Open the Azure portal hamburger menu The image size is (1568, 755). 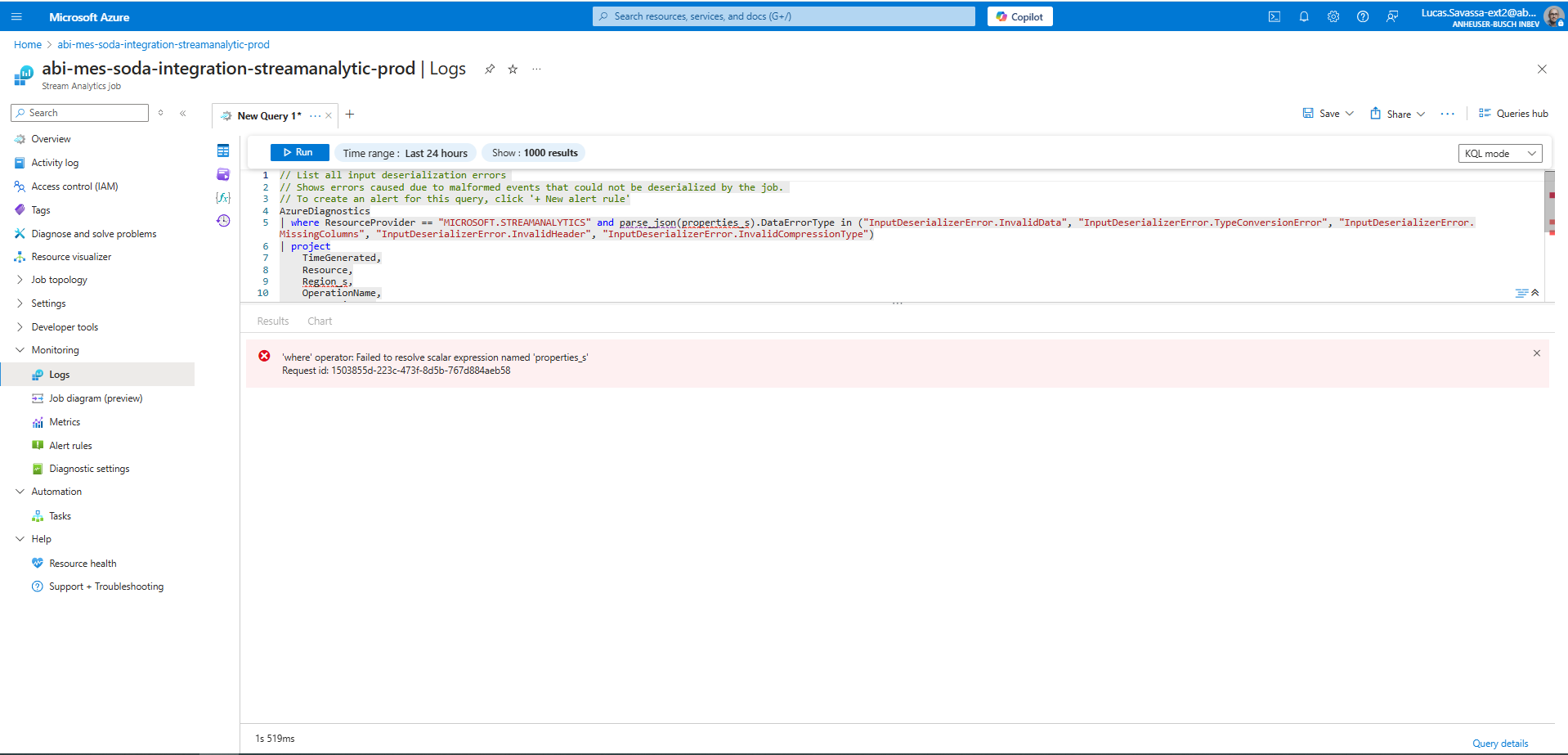(16, 16)
